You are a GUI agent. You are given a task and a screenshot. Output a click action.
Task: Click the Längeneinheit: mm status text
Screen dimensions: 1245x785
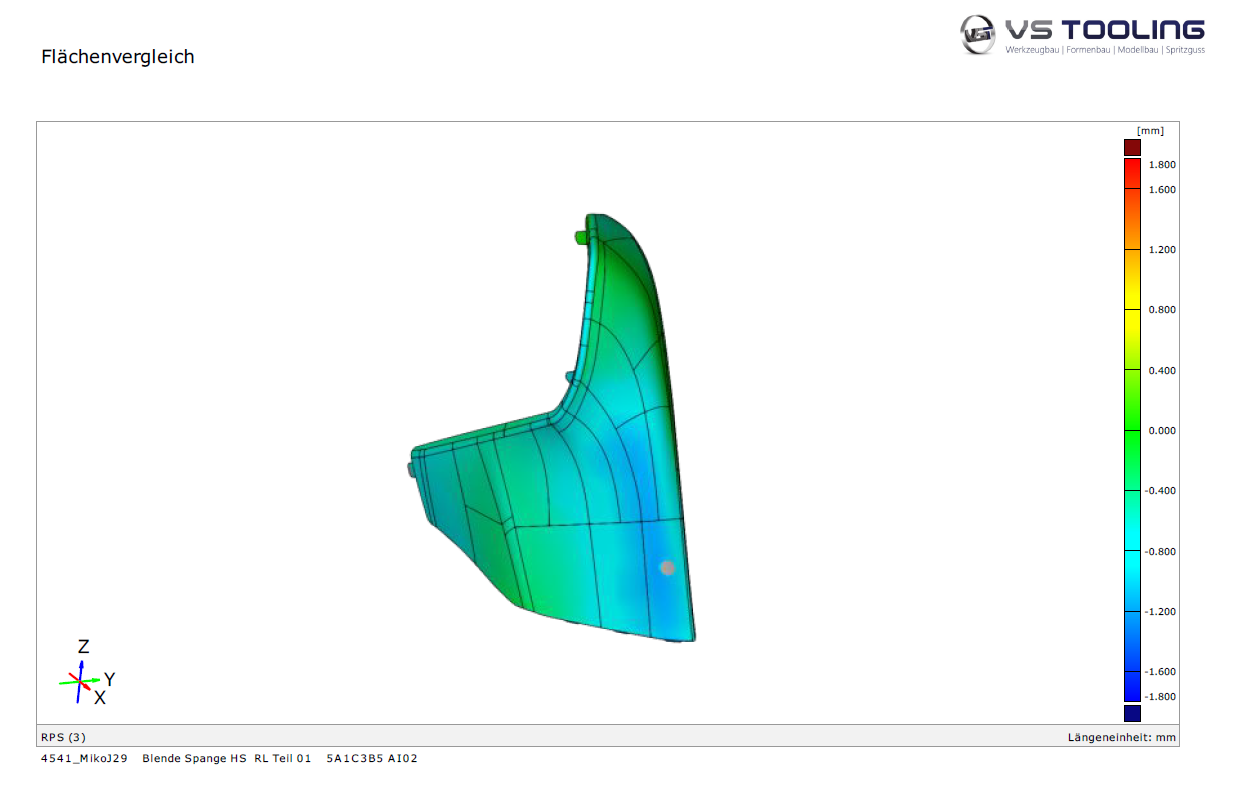1122,737
